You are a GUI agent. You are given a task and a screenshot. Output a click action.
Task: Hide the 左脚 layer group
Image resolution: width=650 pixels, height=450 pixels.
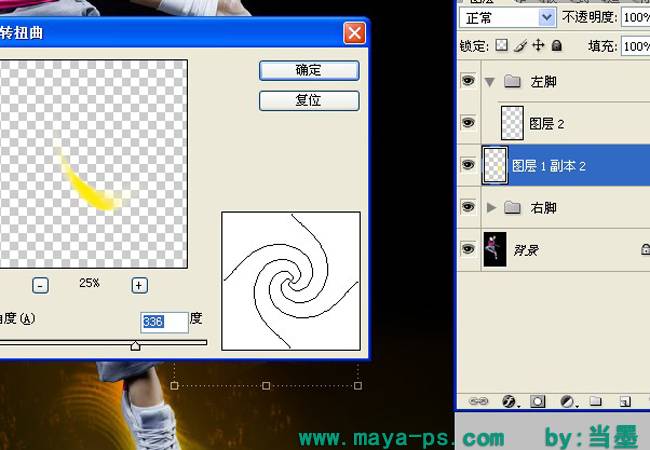point(468,80)
